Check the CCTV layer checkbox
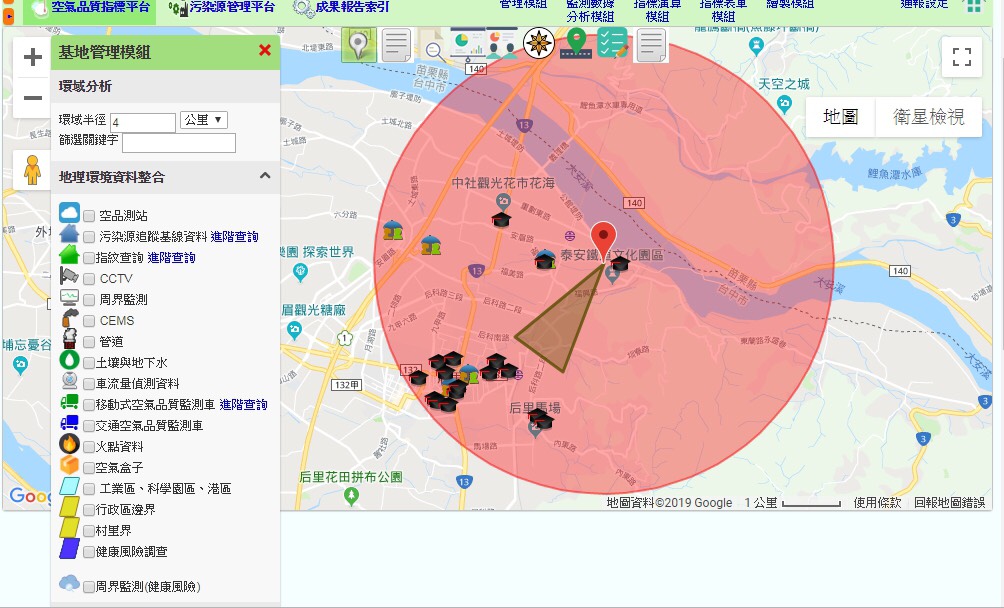1004x608 pixels. click(x=90, y=279)
